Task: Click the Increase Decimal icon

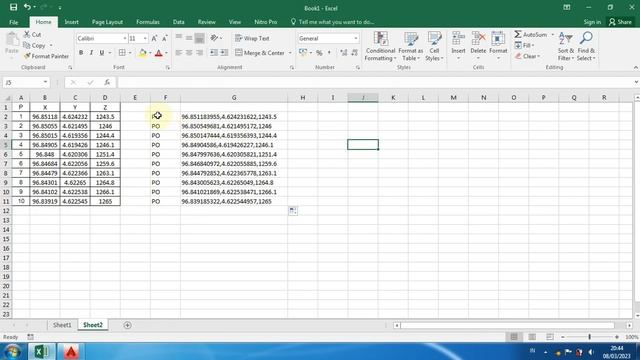Action: (344, 53)
